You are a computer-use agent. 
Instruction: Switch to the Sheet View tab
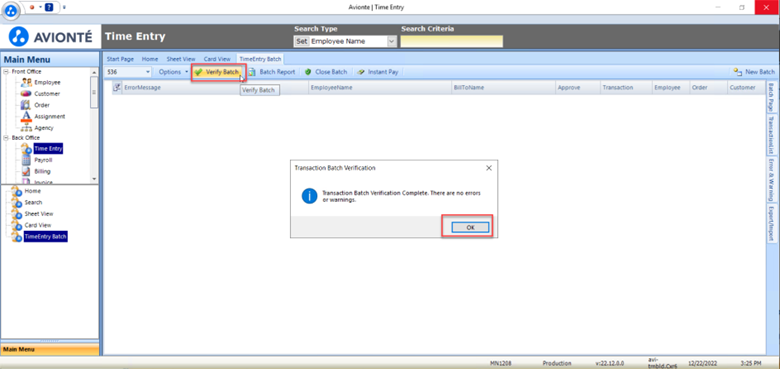pyautogui.click(x=181, y=59)
